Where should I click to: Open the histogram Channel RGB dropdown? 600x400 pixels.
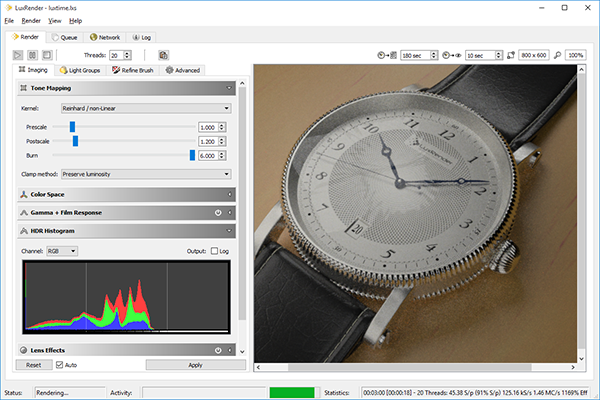point(63,250)
